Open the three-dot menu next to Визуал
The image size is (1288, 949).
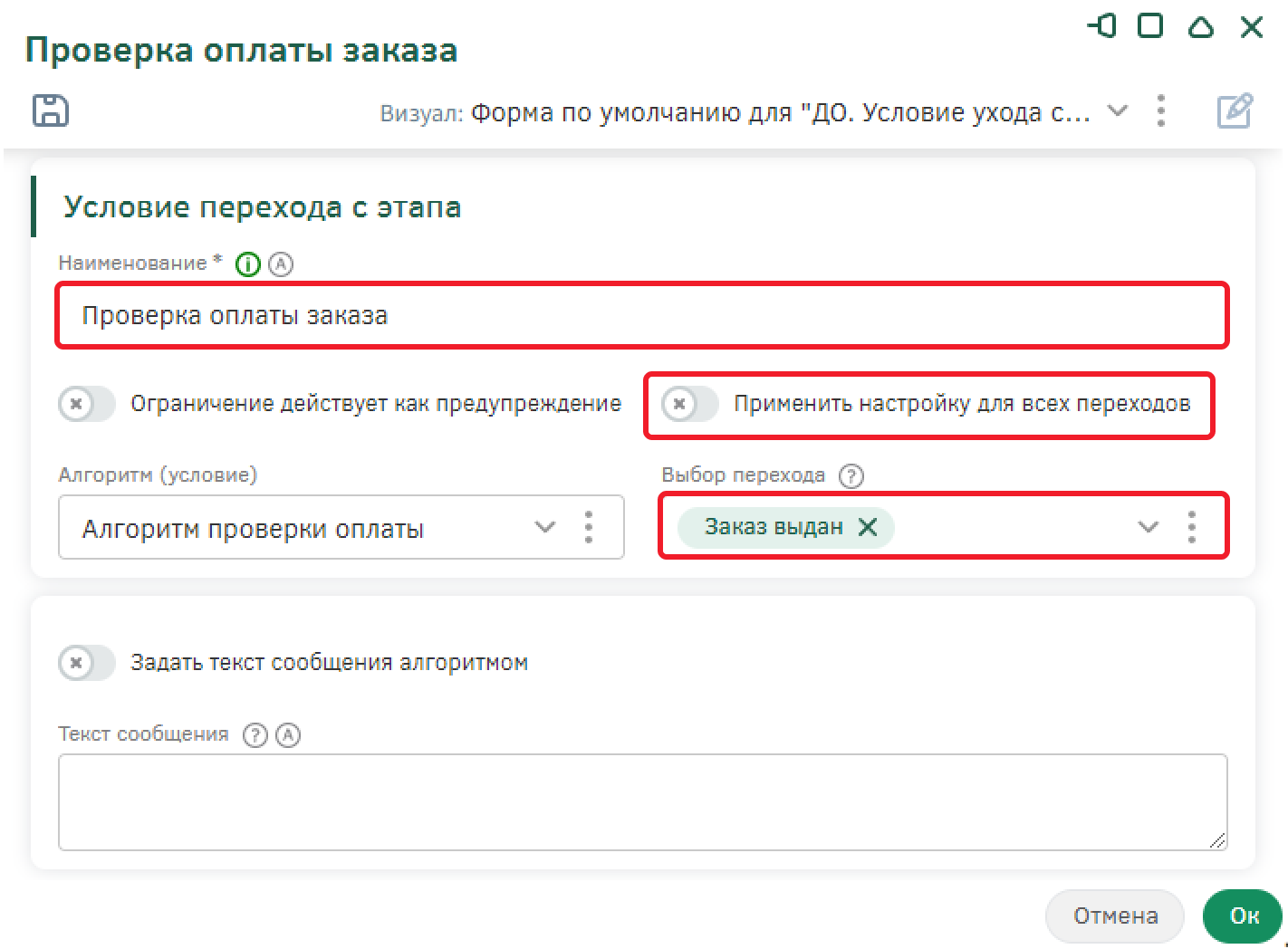(x=1161, y=111)
